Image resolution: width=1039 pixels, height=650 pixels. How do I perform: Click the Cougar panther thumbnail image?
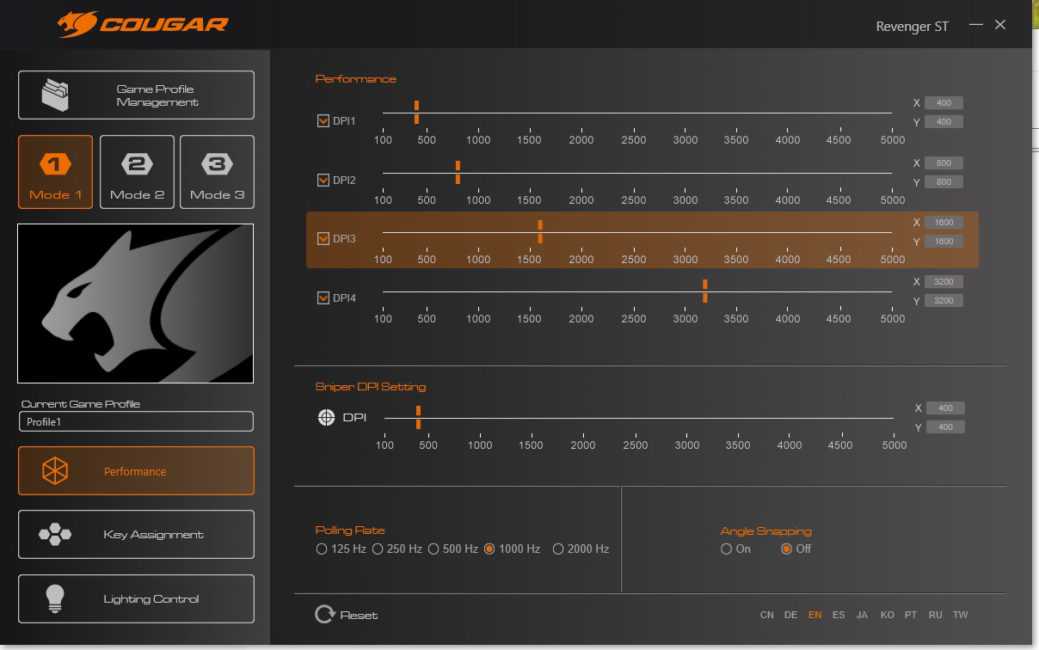click(x=136, y=303)
